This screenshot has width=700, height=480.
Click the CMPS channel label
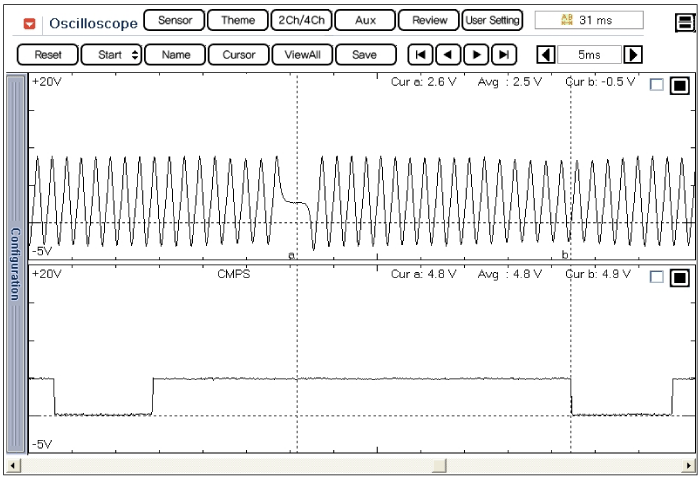pos(233,274)
